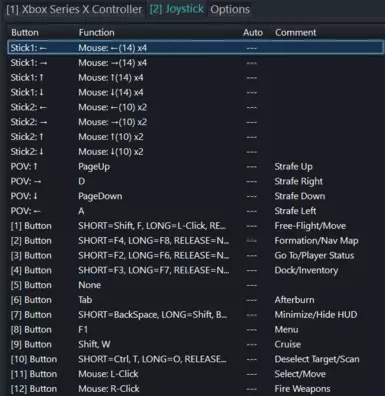Select the [9] Button Shift, W row
The height and width of the screenshot is (396, 385).
click(195, 344)
